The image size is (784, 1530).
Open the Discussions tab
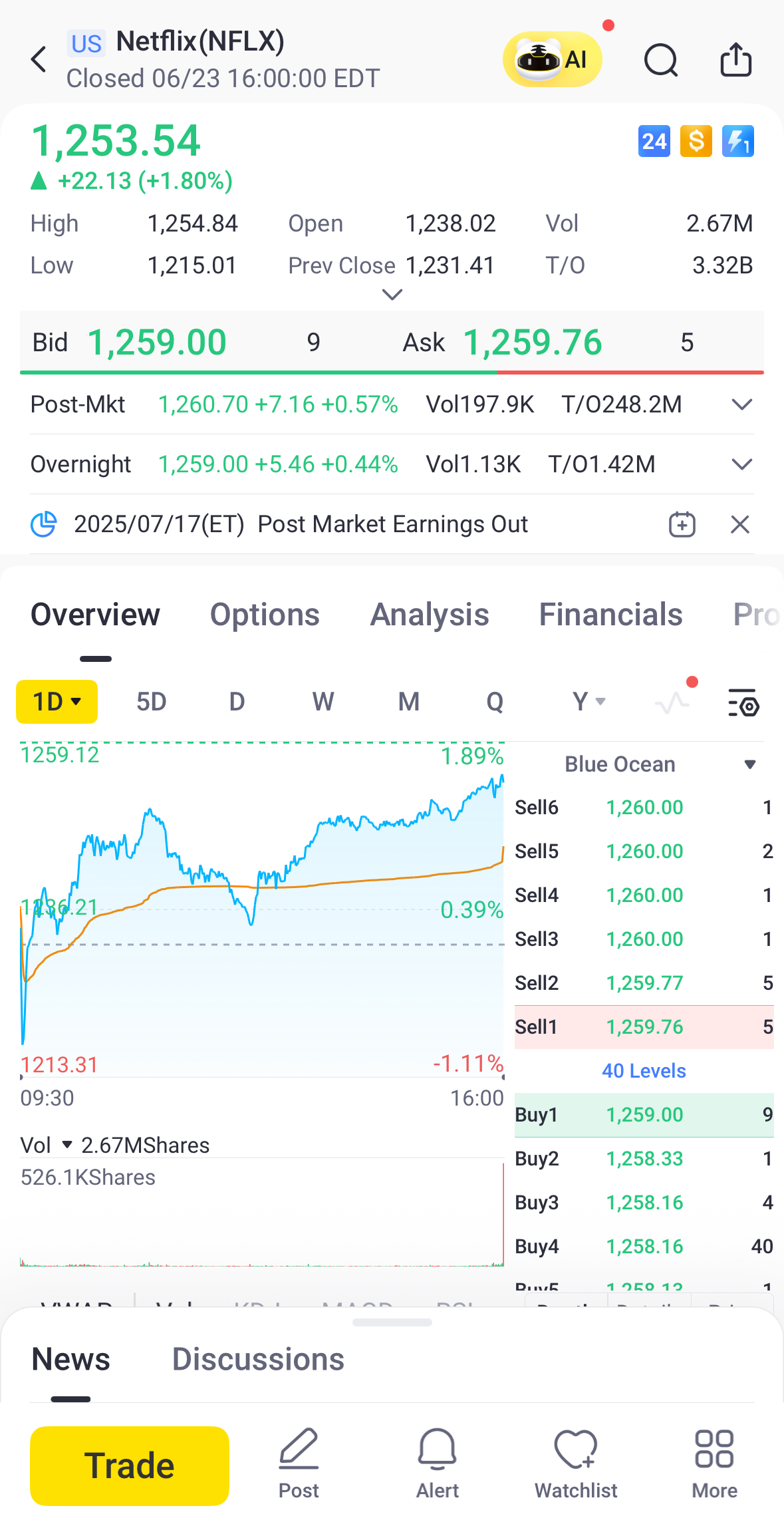258,1360
